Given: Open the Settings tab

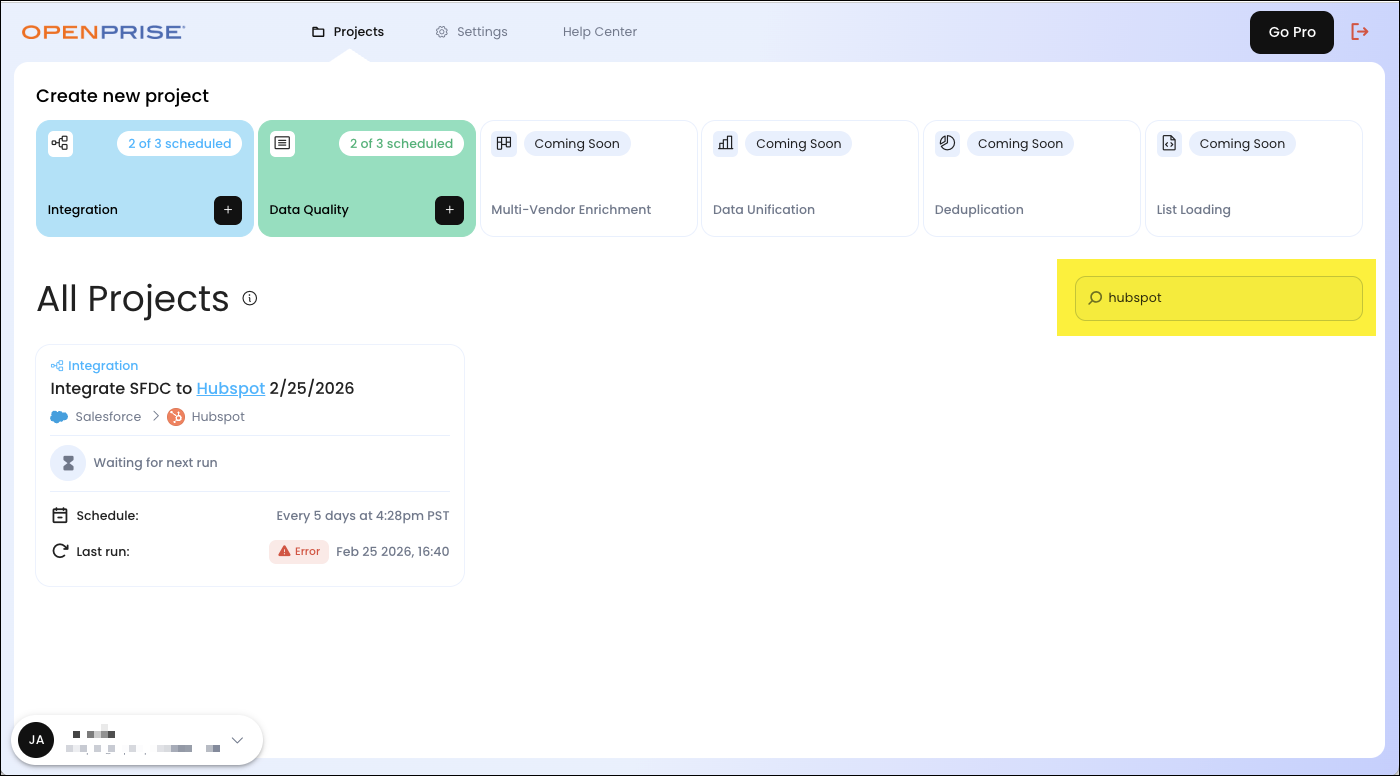Looking at the screenshot, I should click(x=472, y=32).
